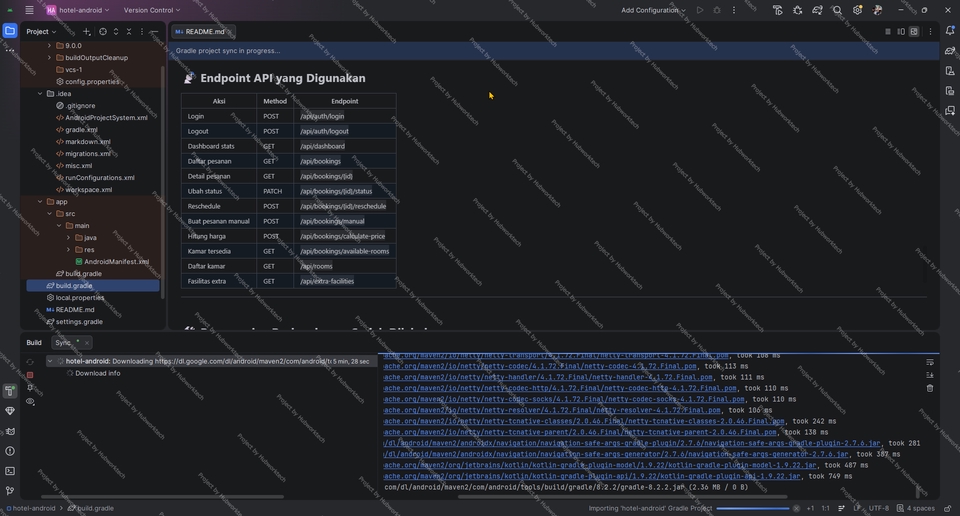Open the Git version control tool window
The height and width of the screenshot is (516, 960).
[x=10, y=491]
